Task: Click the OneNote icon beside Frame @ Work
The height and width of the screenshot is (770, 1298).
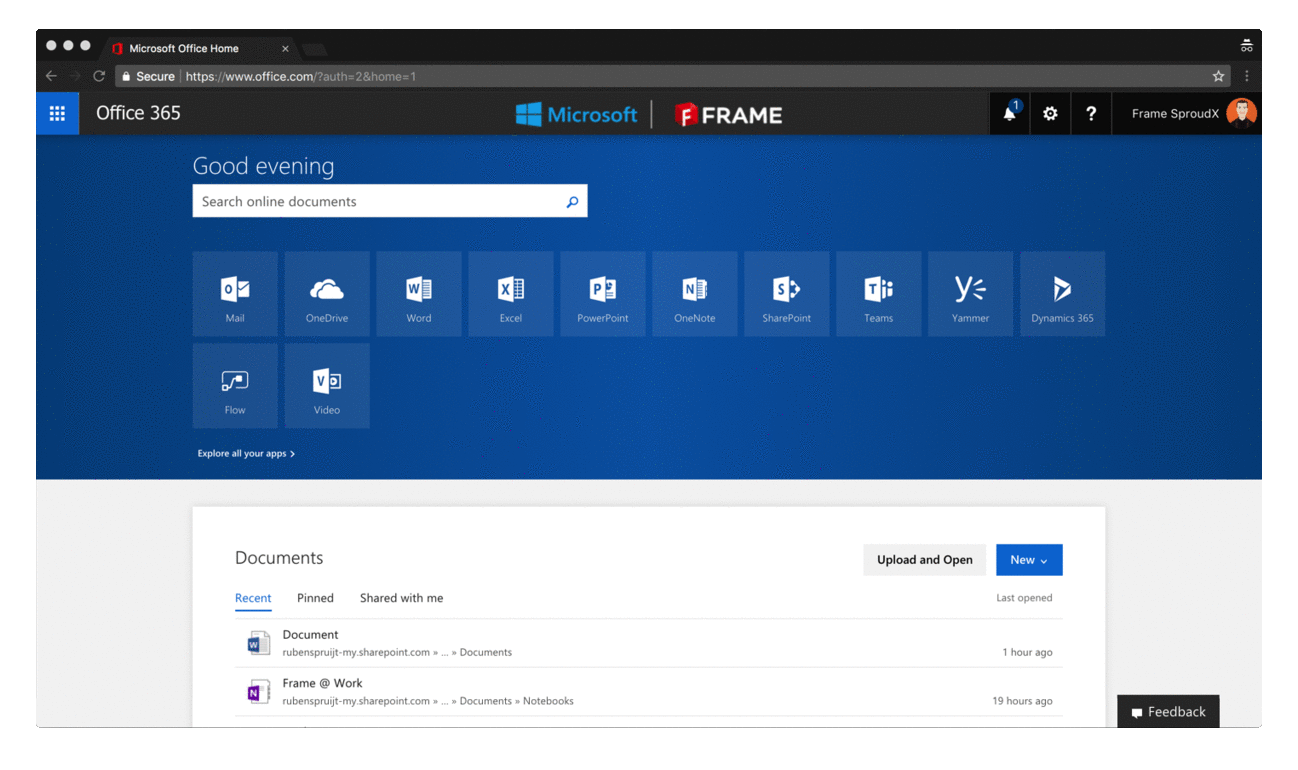Action: (x=259, y=692)
